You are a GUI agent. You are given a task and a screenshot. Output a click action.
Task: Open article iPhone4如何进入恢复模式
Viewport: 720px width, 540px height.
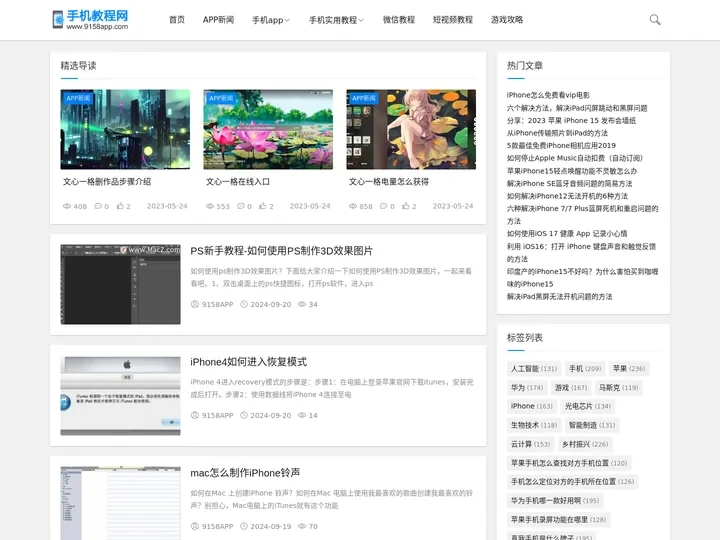[x=248, y=362]
